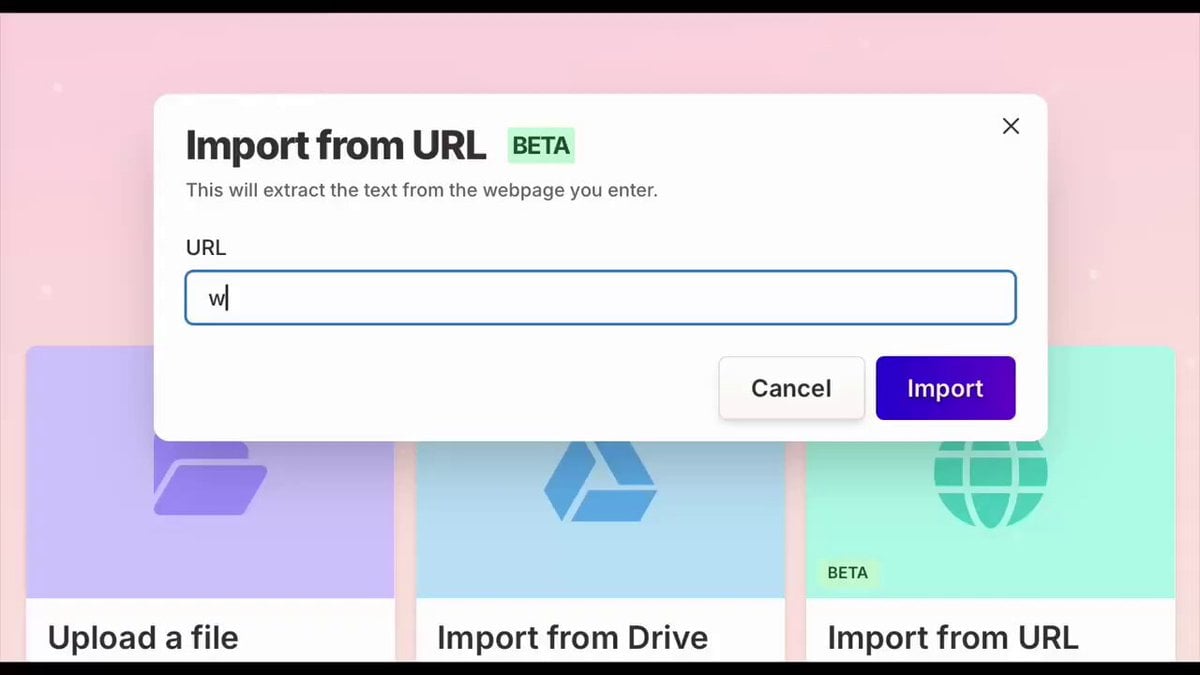Viewport: 1200px width, 675px height.
Task: Select the 'Import from Drive' card title
Action: coord(572,637)
